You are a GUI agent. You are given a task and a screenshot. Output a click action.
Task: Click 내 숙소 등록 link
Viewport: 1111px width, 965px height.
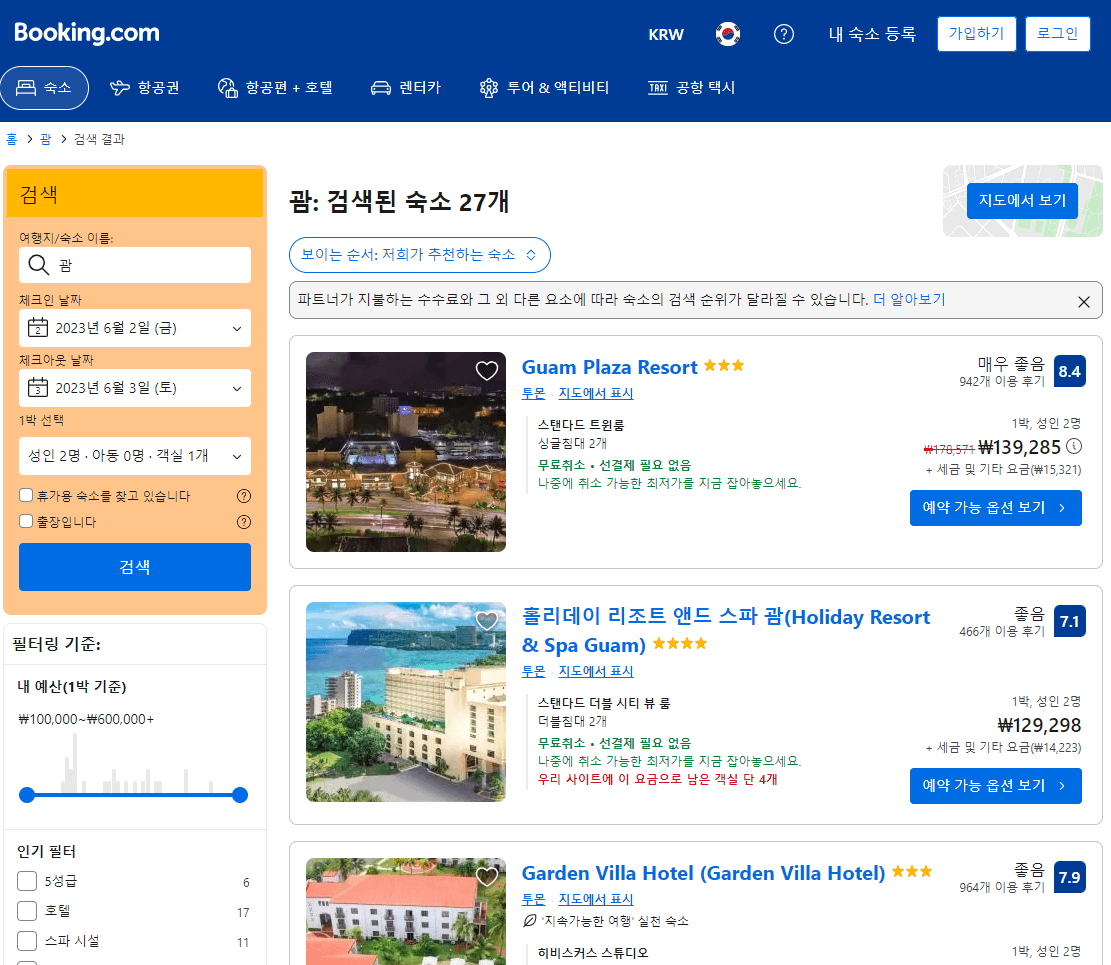[872, 34]
